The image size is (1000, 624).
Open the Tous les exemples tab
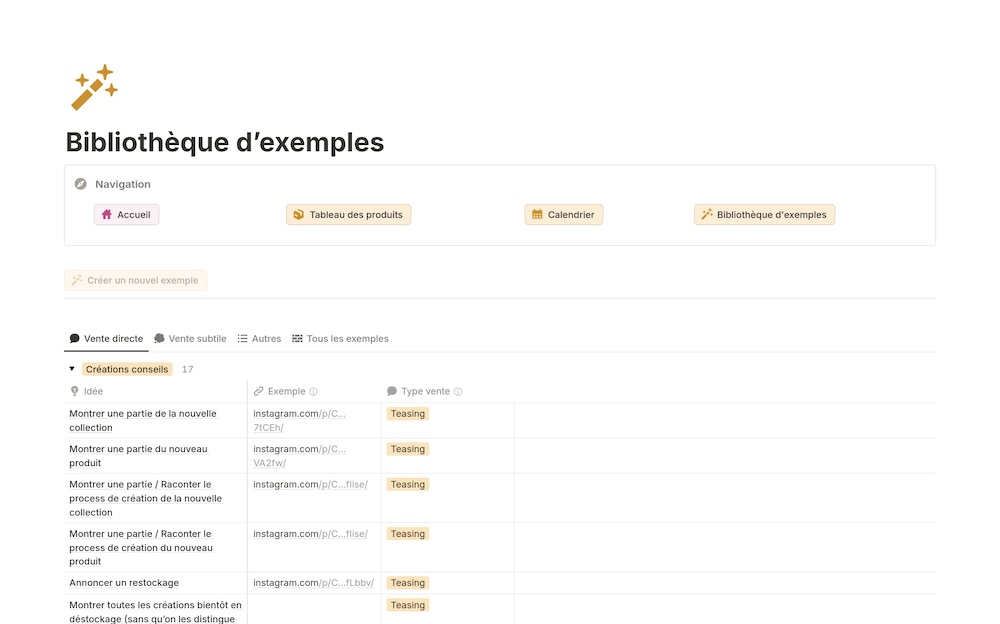[340, 339]
